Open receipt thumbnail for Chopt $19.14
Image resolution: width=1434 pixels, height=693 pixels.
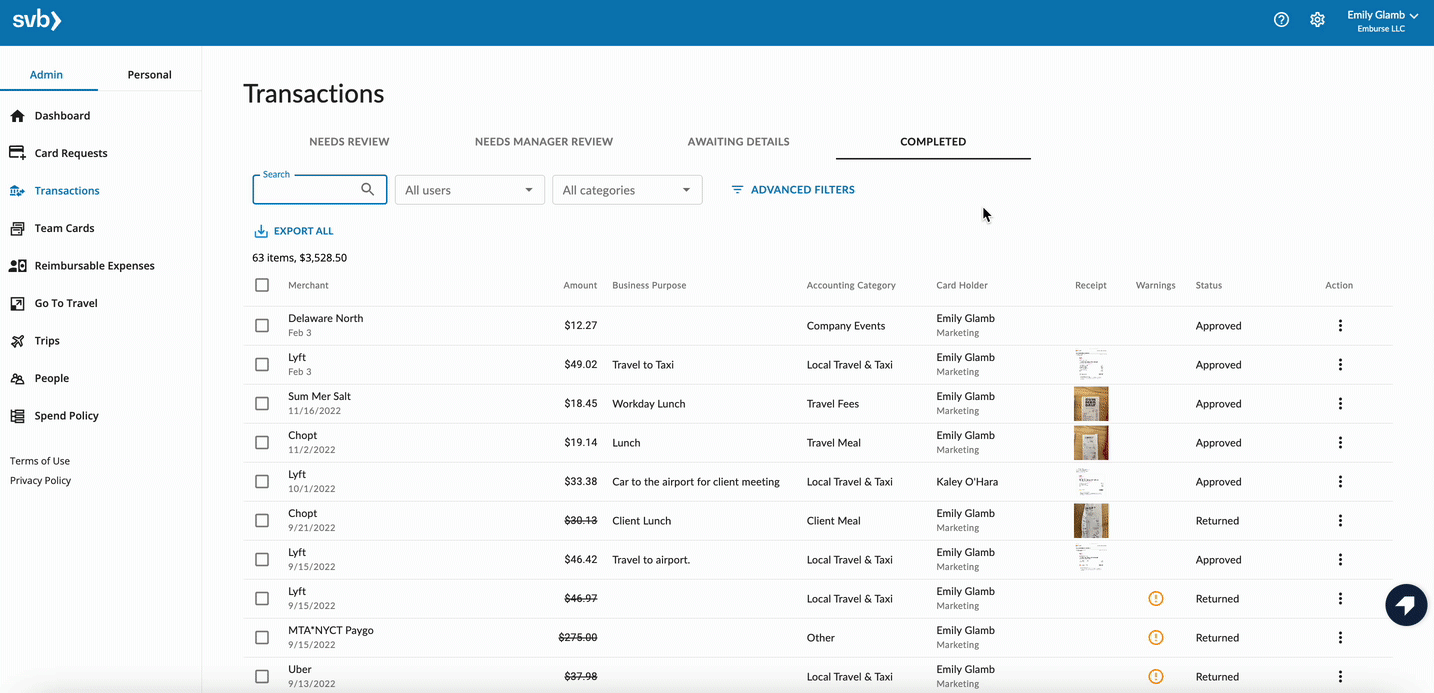(1091, 443)
